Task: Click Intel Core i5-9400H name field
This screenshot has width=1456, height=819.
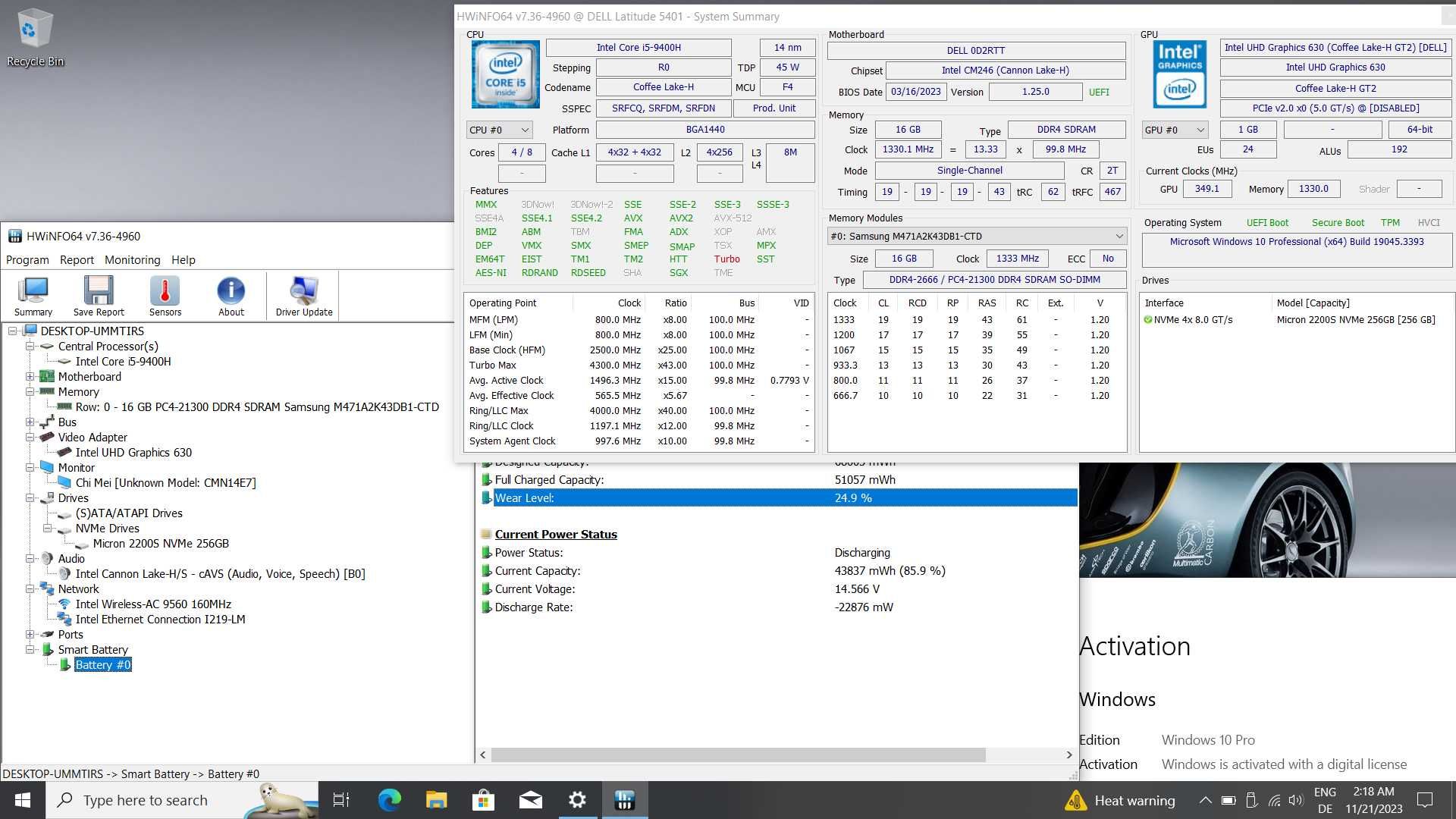Action: point(639,47)
